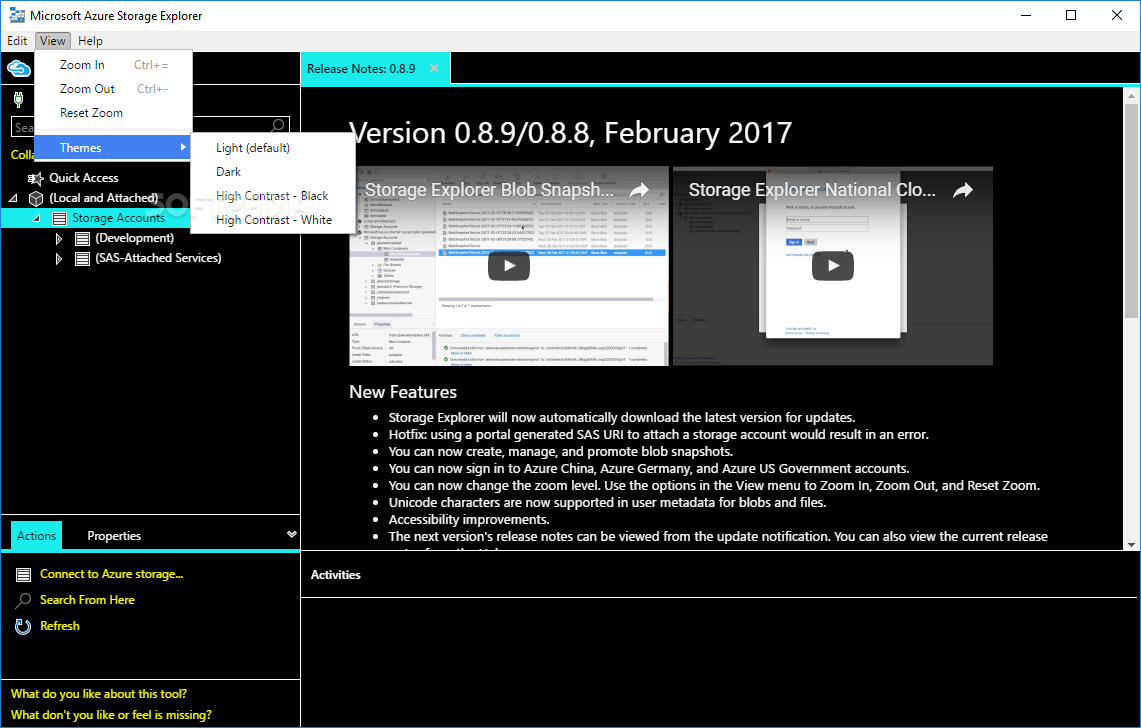The height and width of the screenshot is (728, 1141).
Task: Click share arrow on National Clouds video
Action: click(963, 191)
